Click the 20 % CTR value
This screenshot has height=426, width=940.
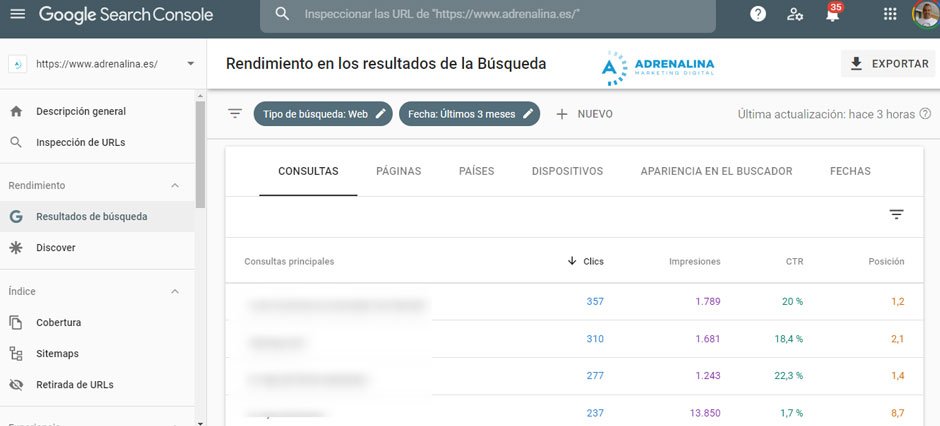click(x=793, y=301)
